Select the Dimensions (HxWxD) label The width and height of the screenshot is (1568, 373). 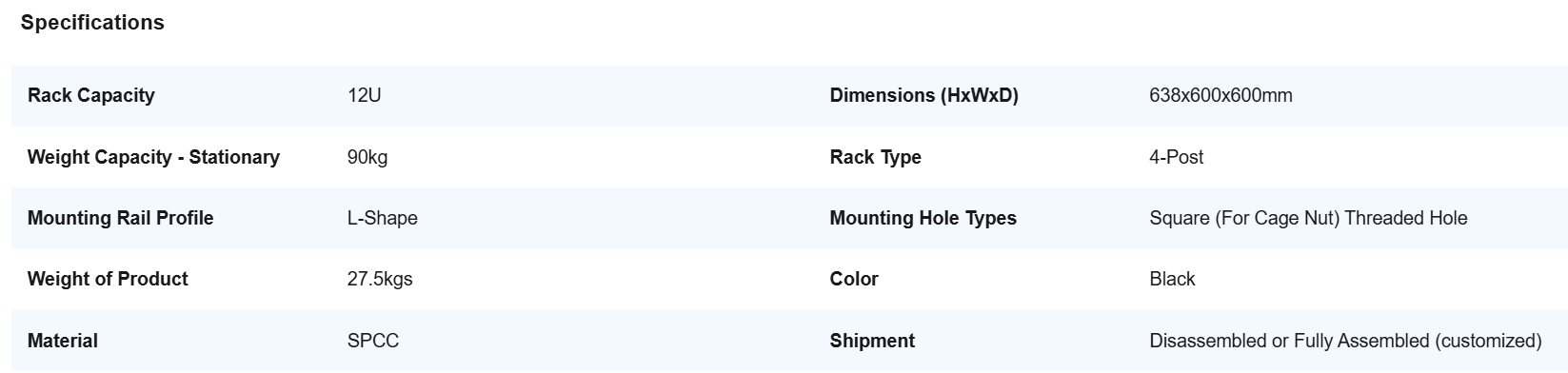coord(923,95)
